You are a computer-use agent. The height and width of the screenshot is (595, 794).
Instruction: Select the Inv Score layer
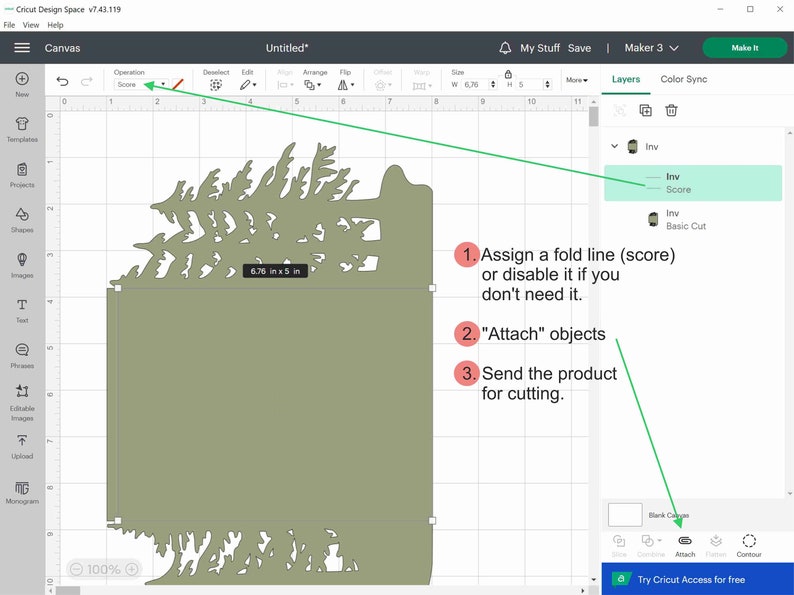[x=693, y=183]
